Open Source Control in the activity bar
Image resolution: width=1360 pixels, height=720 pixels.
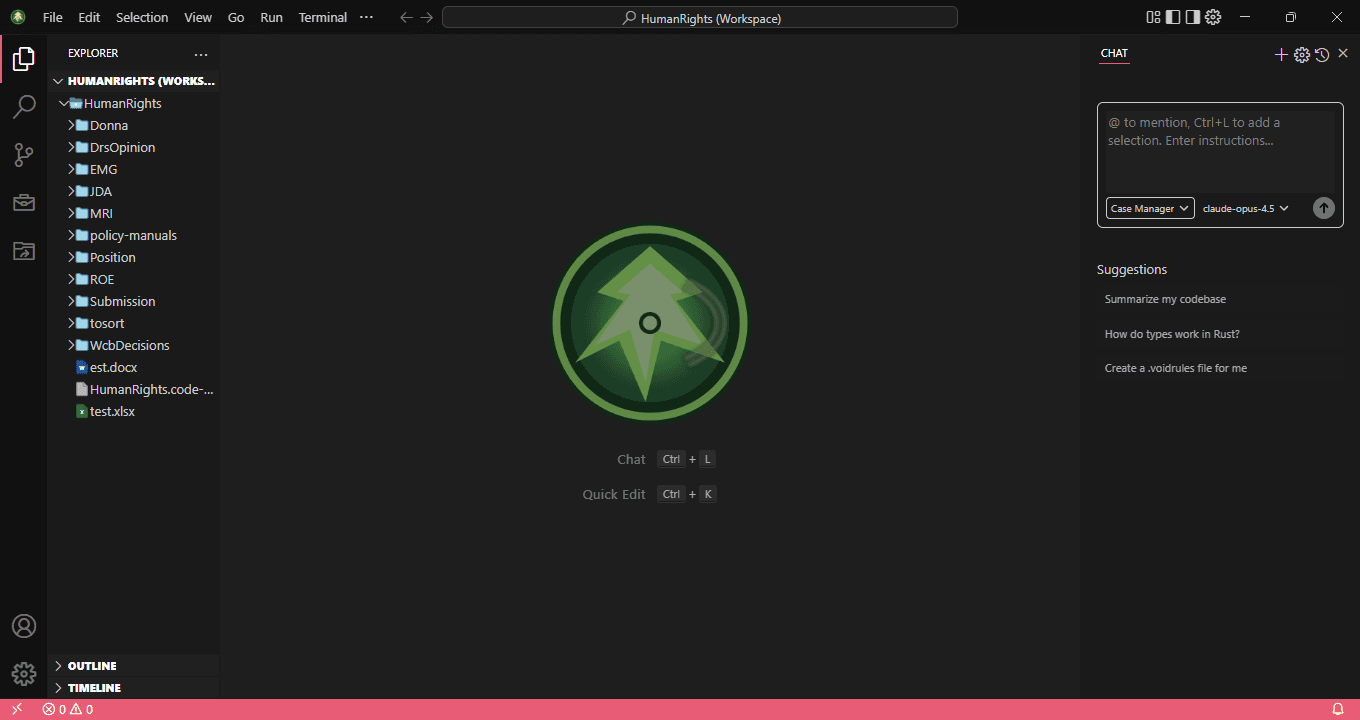pyautogui.click(x=24, y=154)
